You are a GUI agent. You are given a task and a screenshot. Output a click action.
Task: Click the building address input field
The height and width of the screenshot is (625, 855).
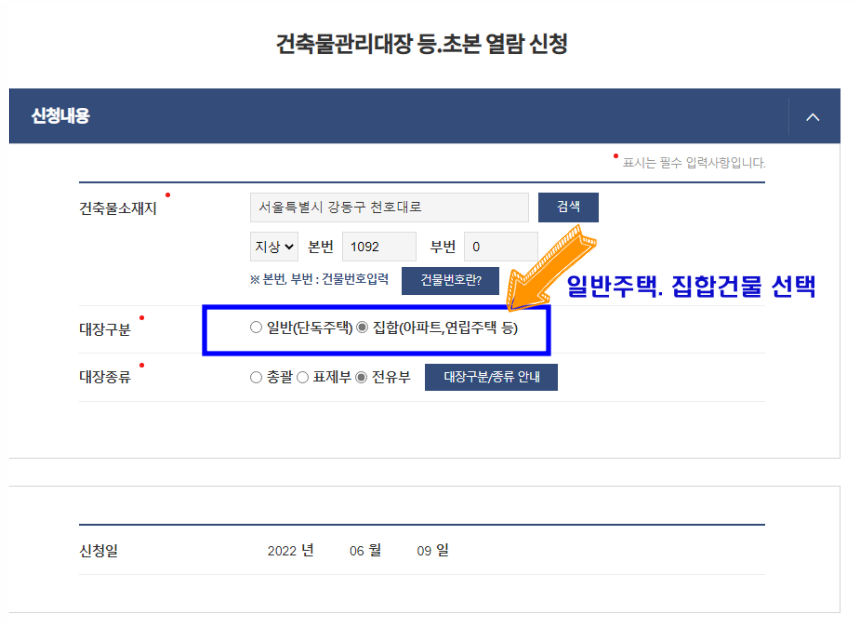pos(390,207)
